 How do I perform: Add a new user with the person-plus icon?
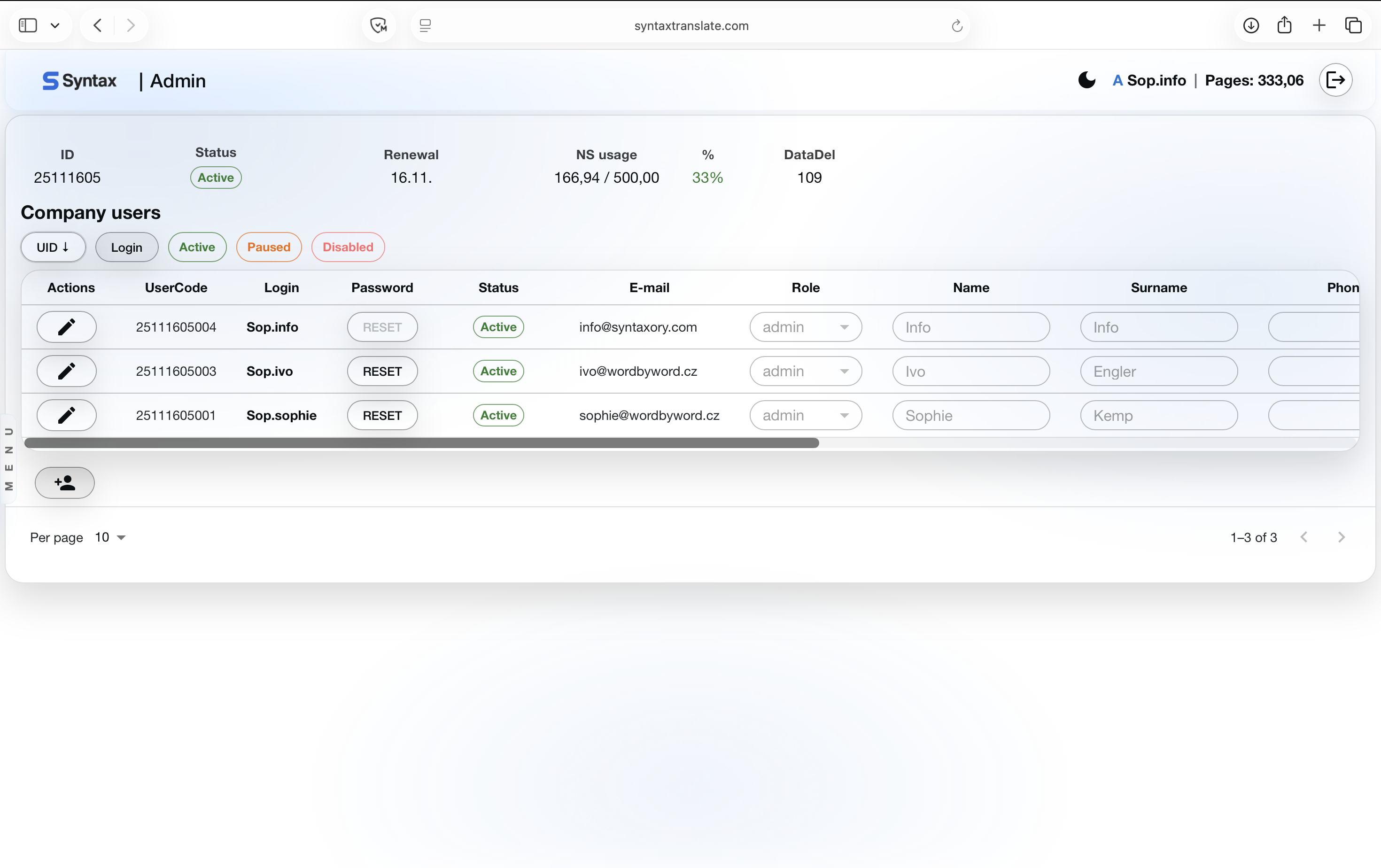click(64, 483)
